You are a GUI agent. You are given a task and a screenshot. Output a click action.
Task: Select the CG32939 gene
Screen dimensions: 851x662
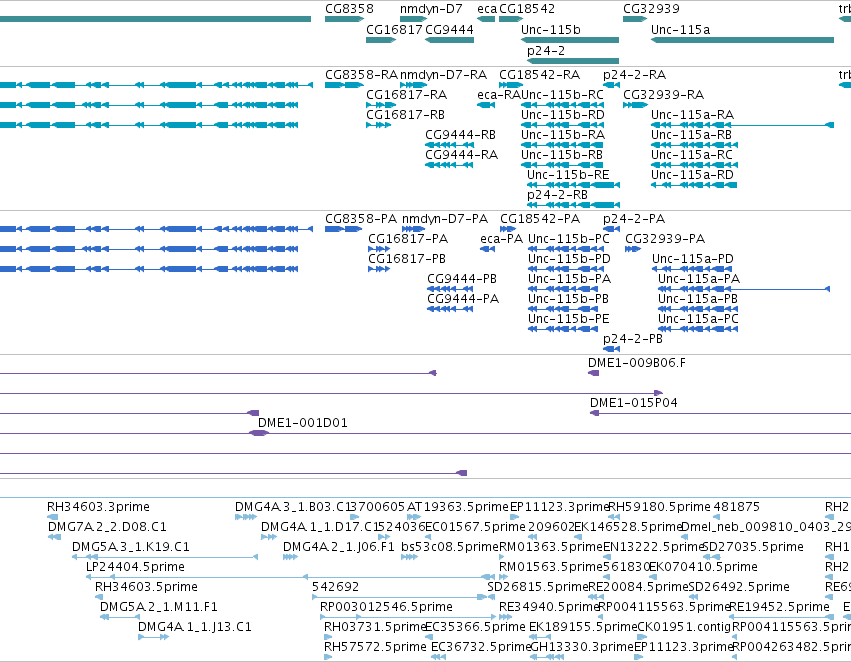click(x=635, y=19)
